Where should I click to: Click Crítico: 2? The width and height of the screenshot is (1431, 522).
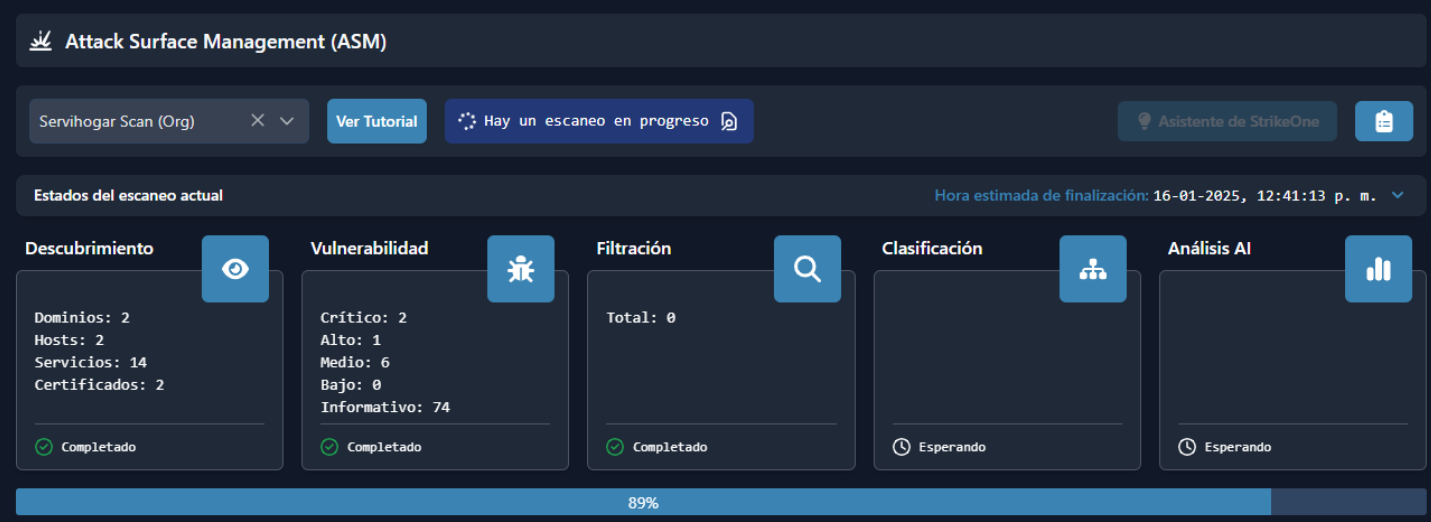[x=363, y=317]
